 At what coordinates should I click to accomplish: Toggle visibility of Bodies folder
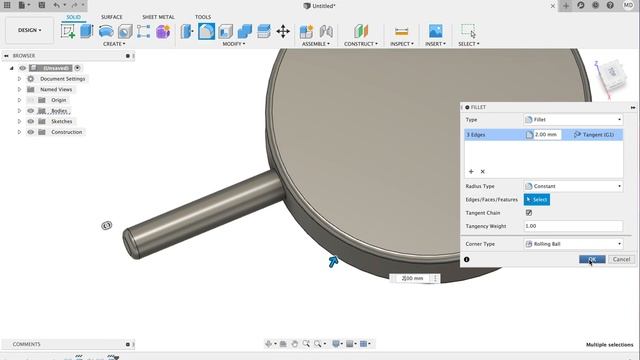click(31, 111)
